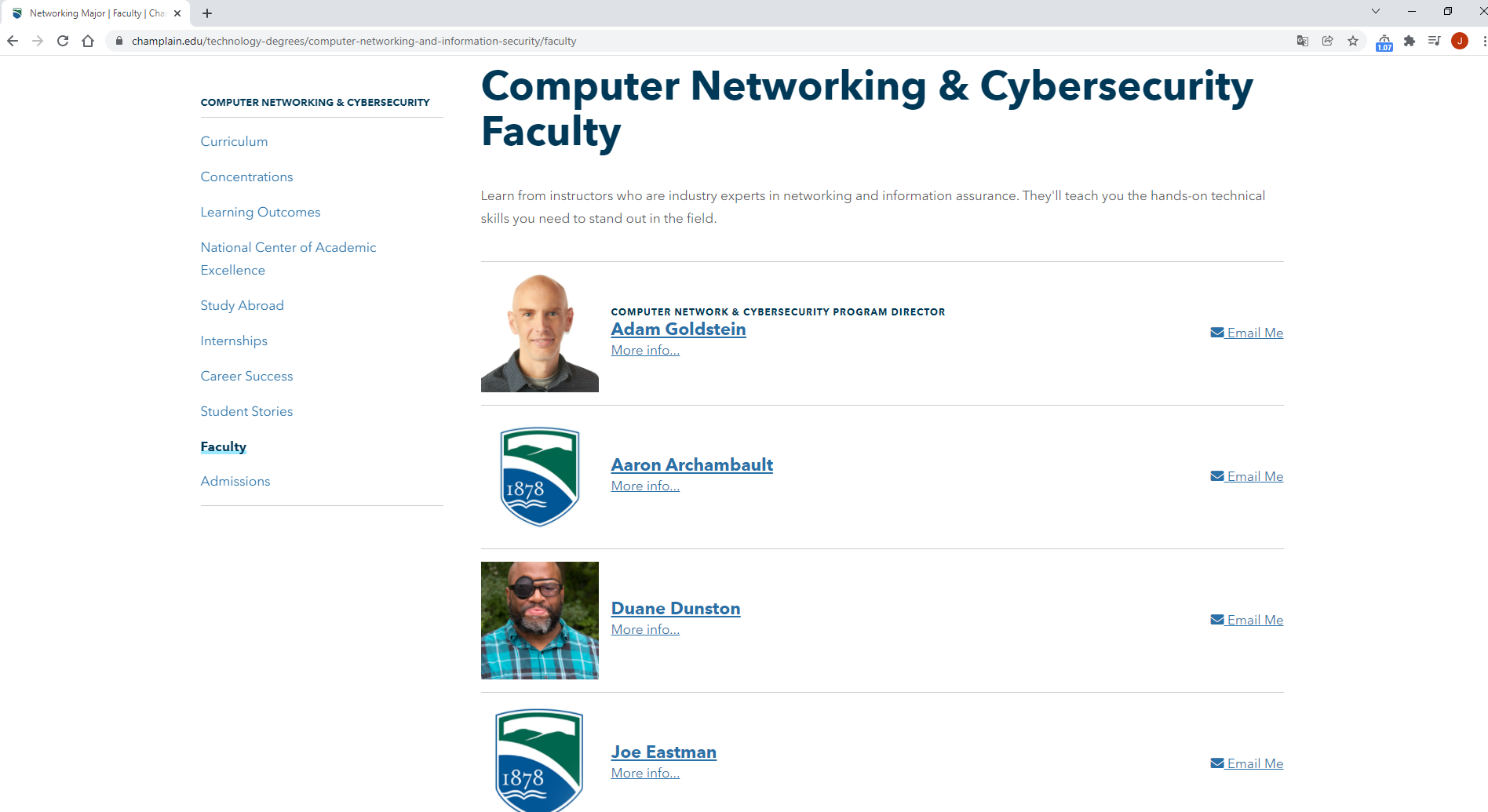Select Study Abroad in the sidebar
1488x812 pixels.
(x=242, y=305)
